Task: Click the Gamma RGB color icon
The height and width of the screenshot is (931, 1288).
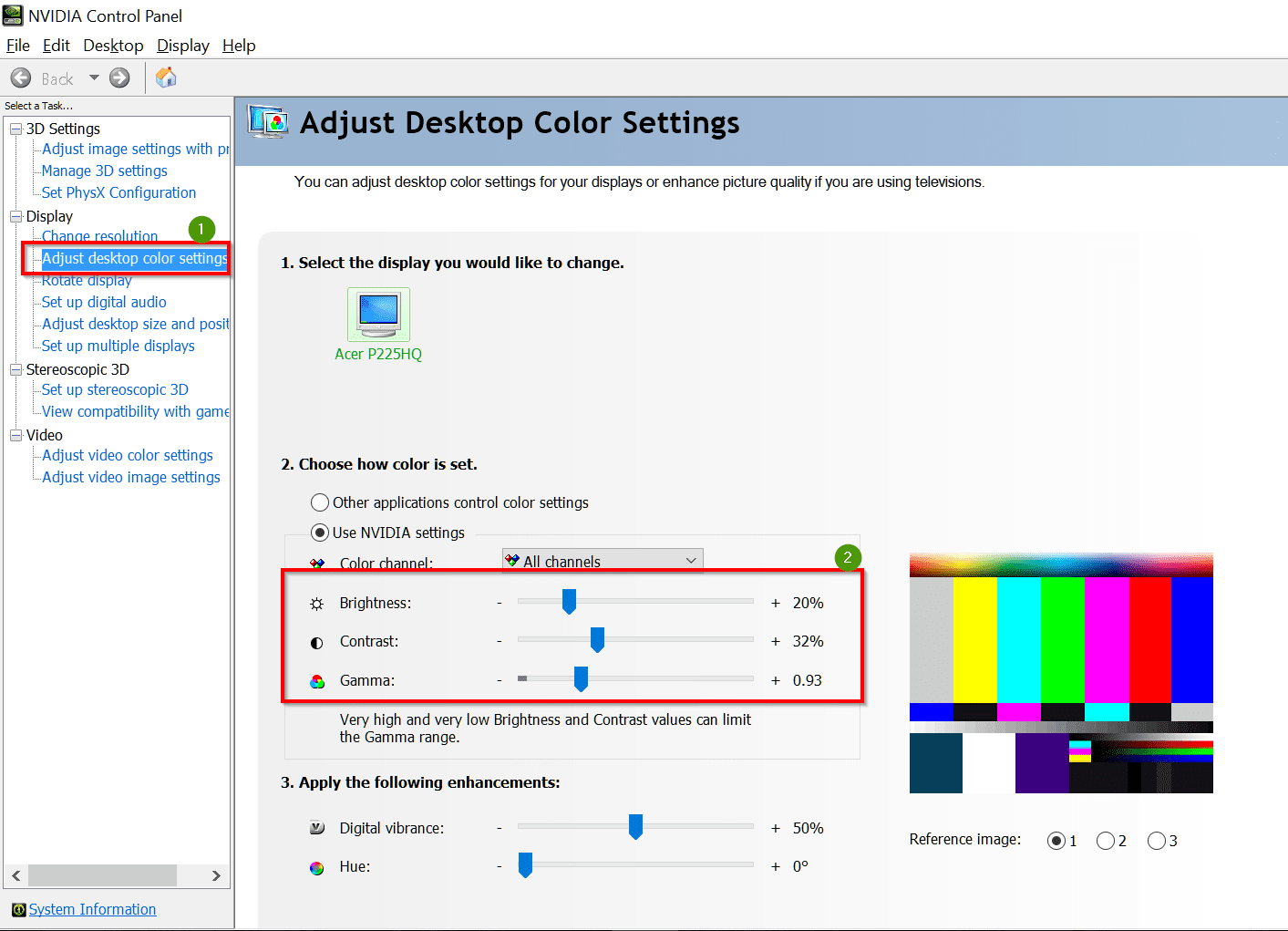Action: click(316, 680)
